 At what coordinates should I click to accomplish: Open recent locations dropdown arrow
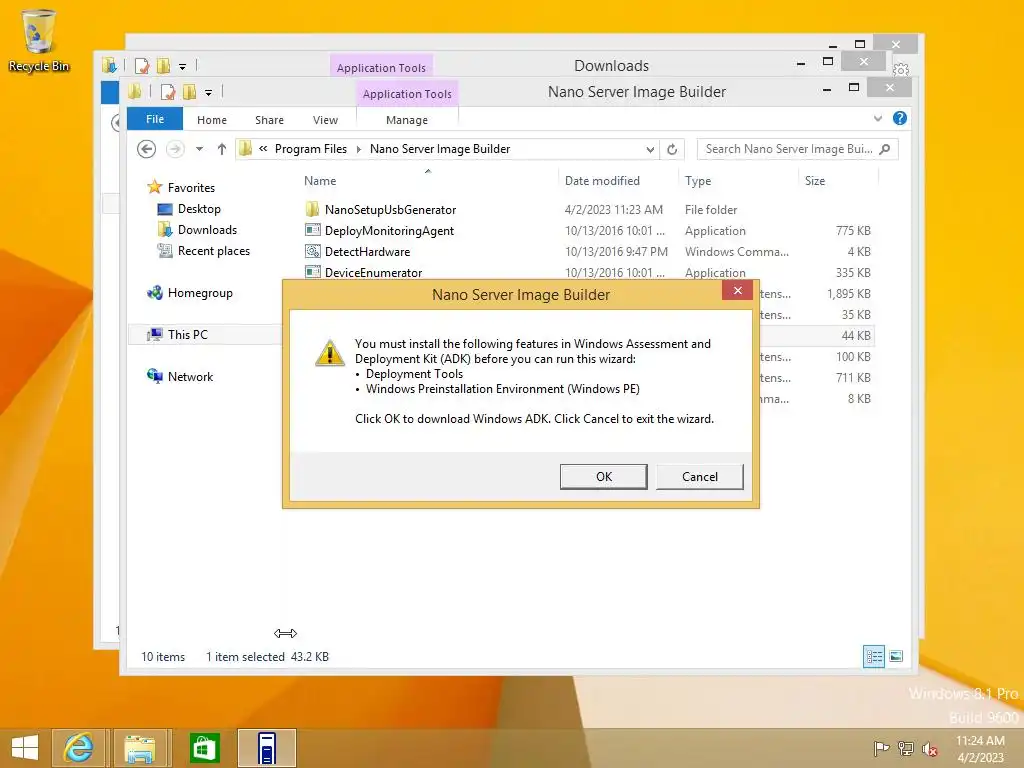coord(199,149)
